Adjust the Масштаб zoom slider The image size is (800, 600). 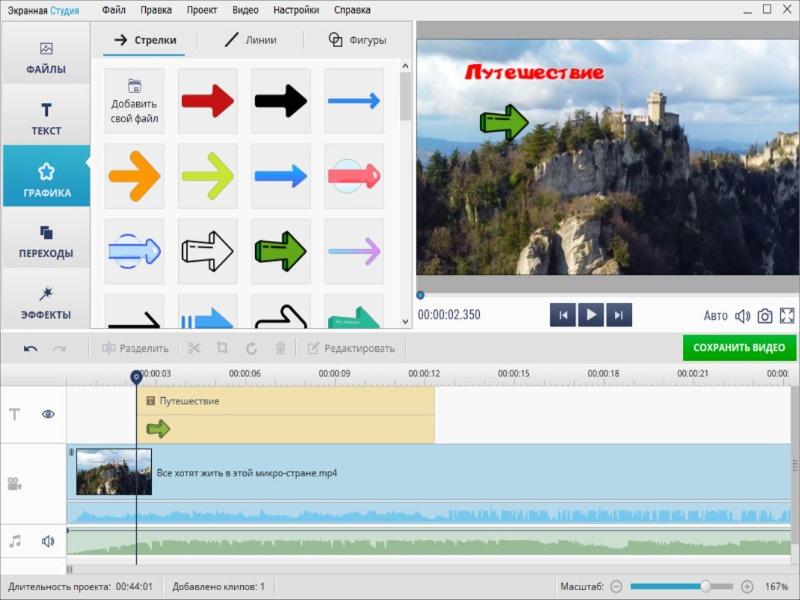pos(705,586)
